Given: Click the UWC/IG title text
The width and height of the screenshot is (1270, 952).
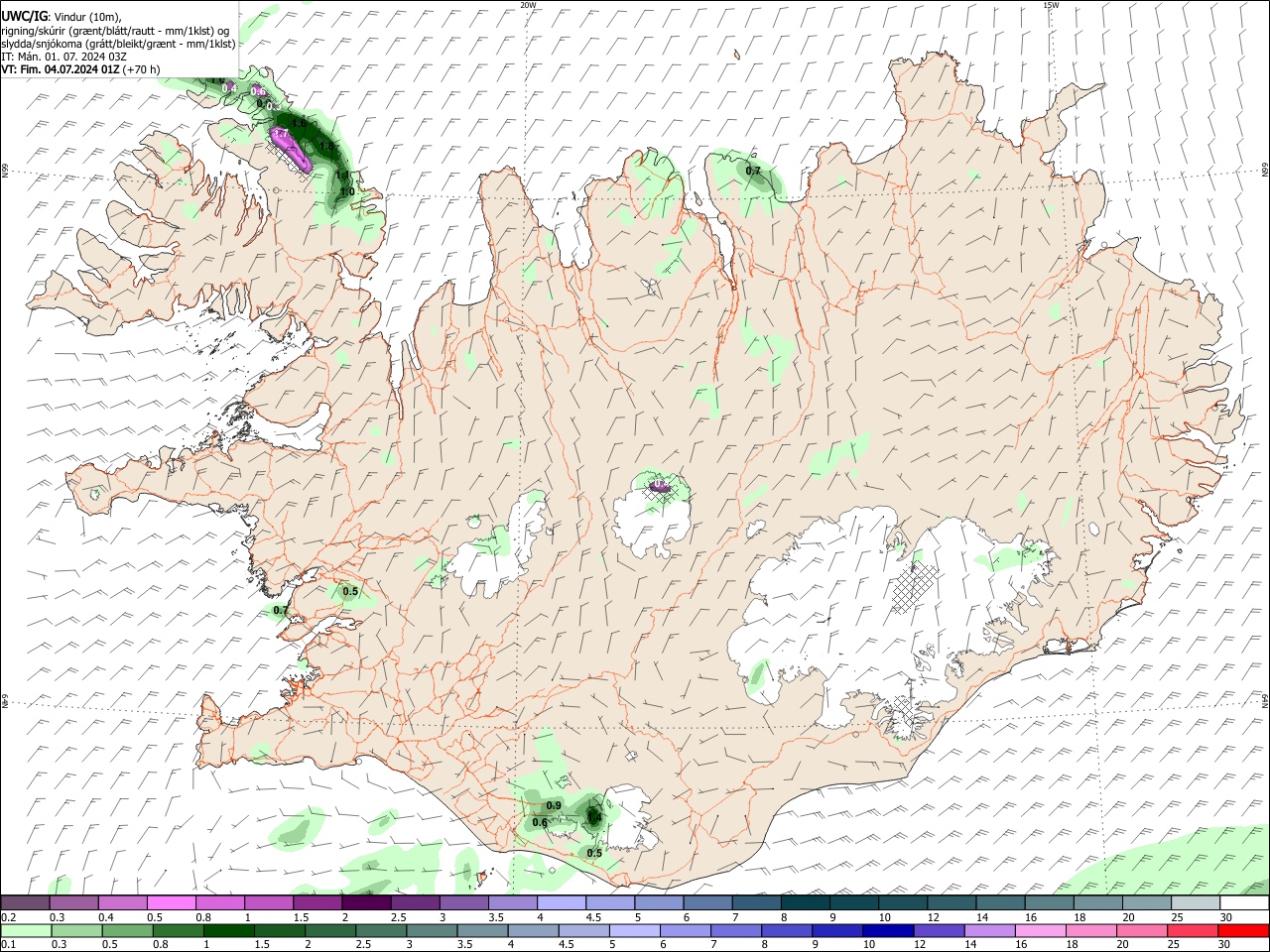Looking at the screenshot, I should coord(24,16).
